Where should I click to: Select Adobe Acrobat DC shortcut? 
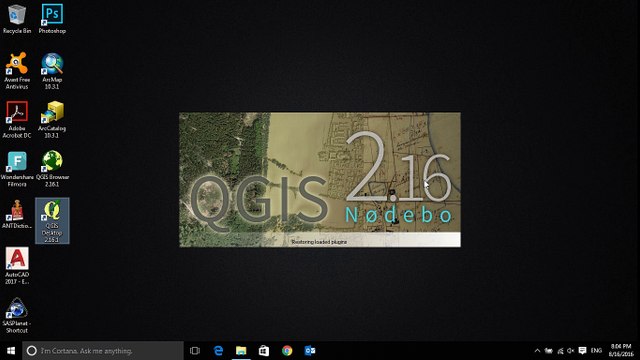coord(17,120)
